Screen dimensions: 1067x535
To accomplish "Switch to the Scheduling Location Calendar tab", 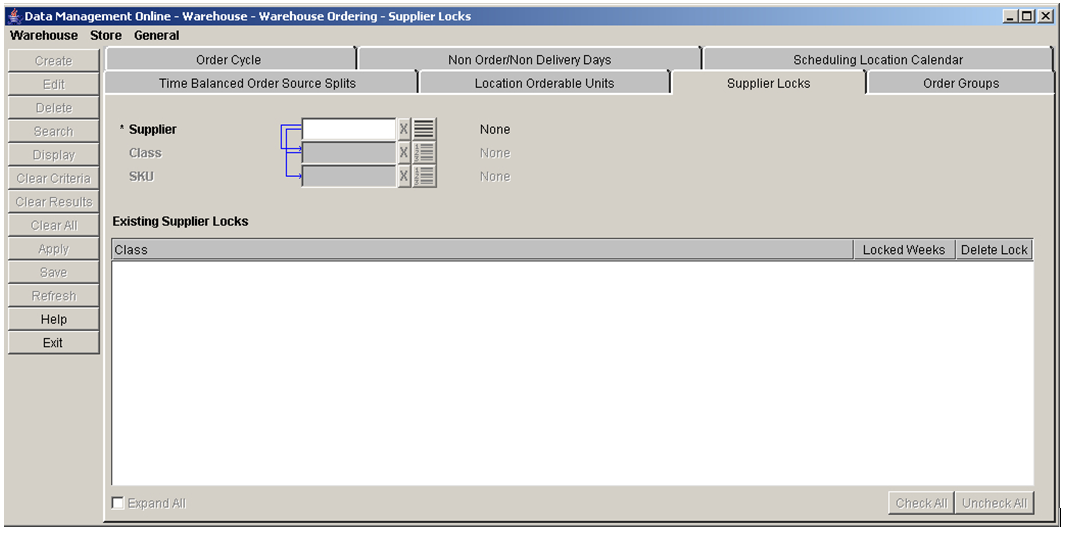I will point(878,60).
